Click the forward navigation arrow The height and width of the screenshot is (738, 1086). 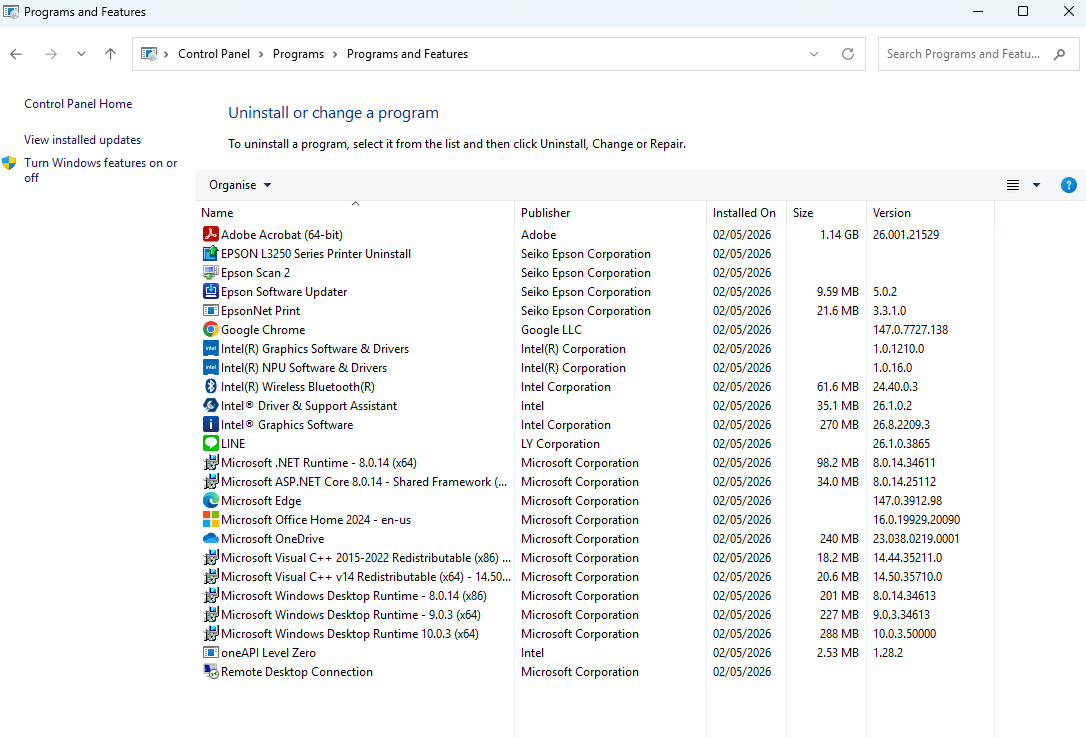click(x=51, y=54)
